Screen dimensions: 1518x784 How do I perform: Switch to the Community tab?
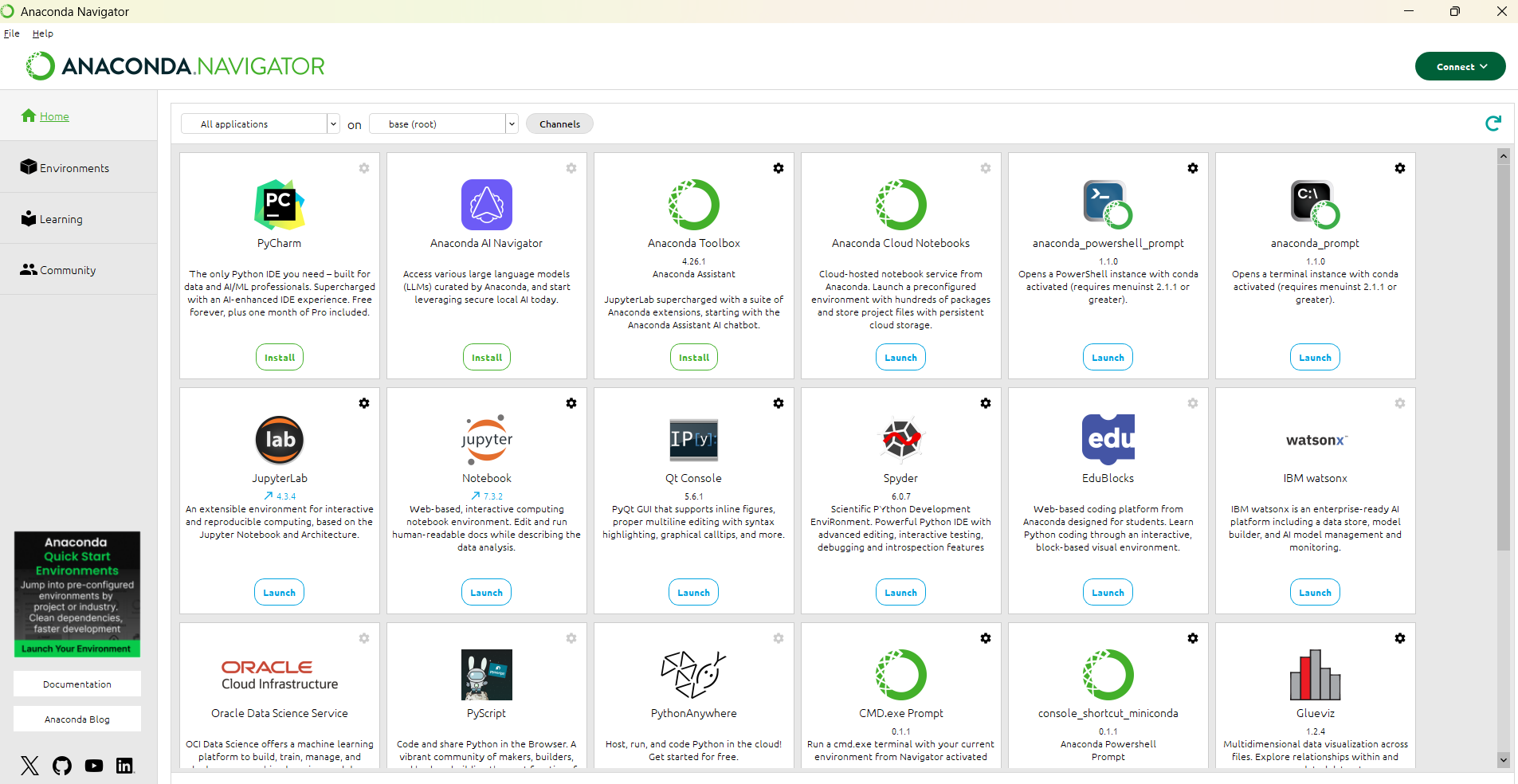[78, 269]
